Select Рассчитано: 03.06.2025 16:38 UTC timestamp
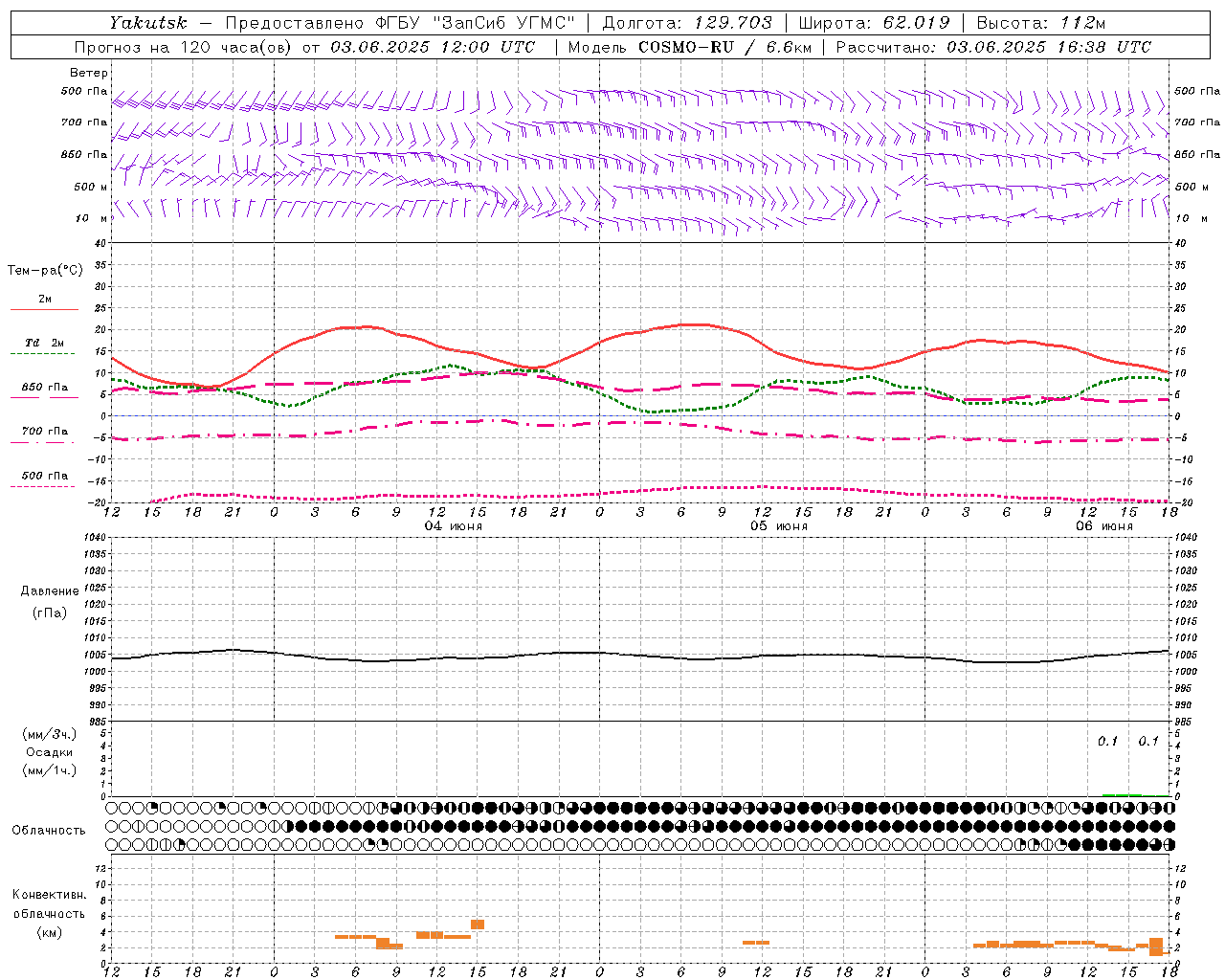The width and height of the screenshot is (1225, 980). pos(993,47)
